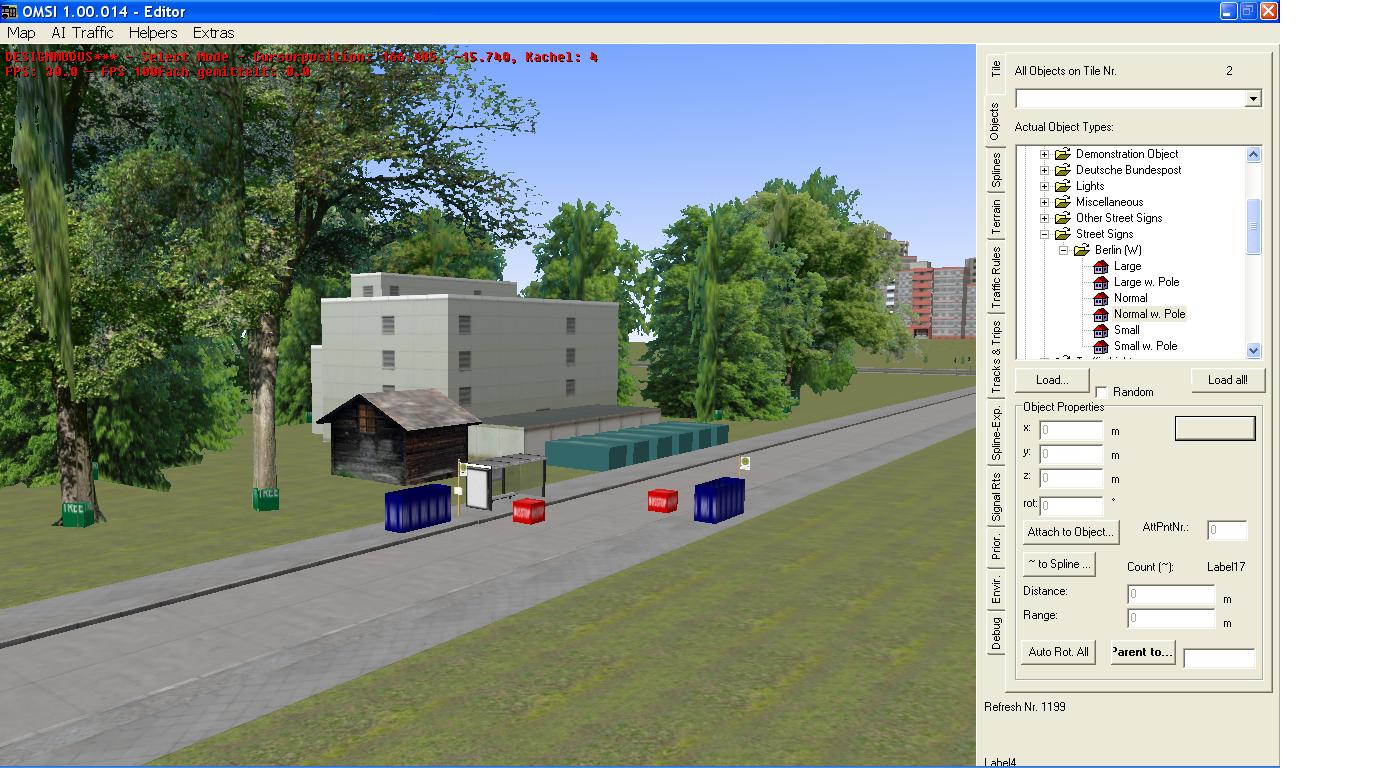1375x768 pixels.
Task: Click the object tree scroll-down arrow
Action: tap(1254, 350)
